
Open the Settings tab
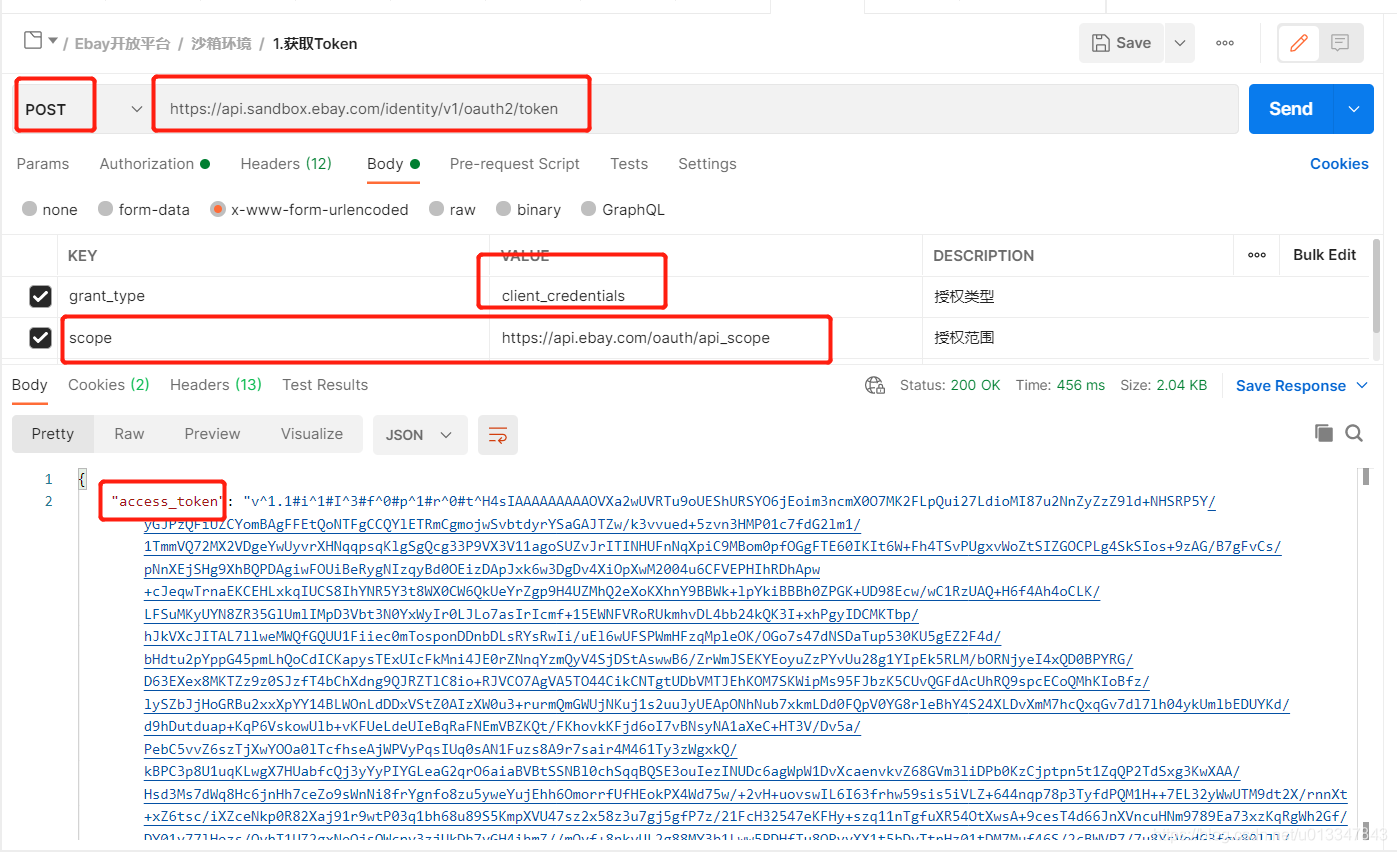(x=707, y=164)
